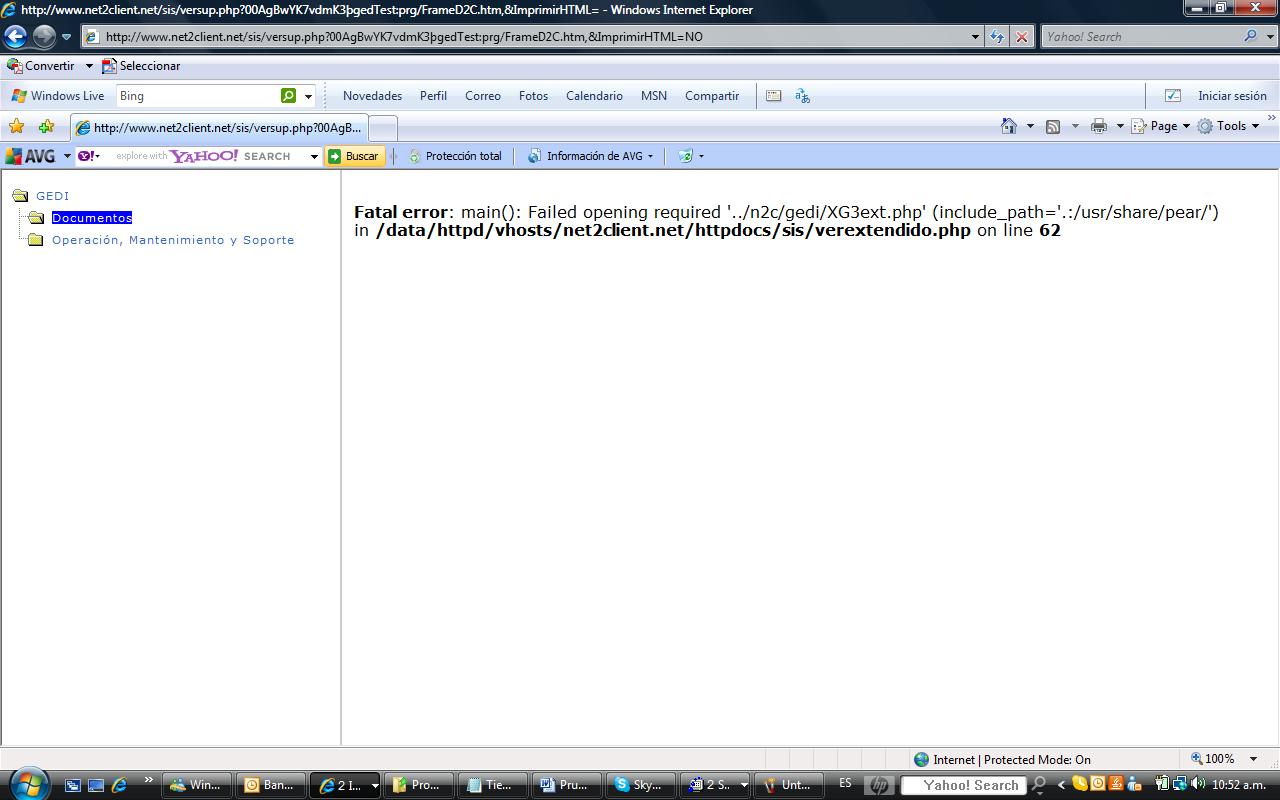Switch to Skype taskbar button
Viewport: 1280px width, 800px height.
coord(640,785)
